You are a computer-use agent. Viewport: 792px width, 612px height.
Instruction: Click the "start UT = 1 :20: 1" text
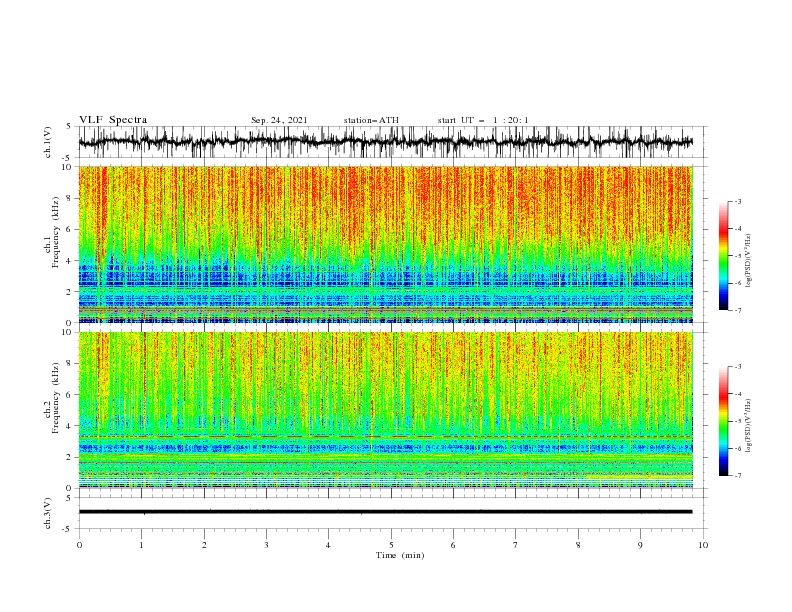click(x=483, y=120)
